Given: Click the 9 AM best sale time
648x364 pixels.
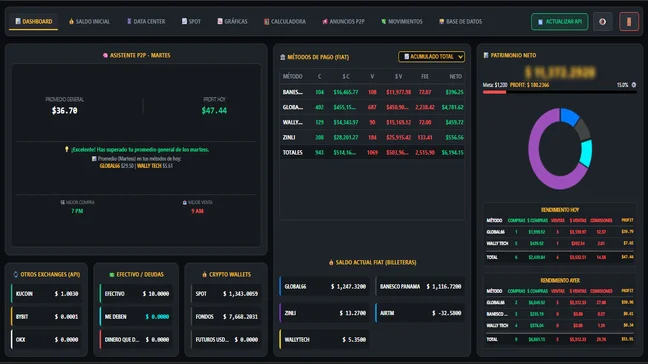Looking at the screenshot, I should pyautogui.click(x=197, y=211).
